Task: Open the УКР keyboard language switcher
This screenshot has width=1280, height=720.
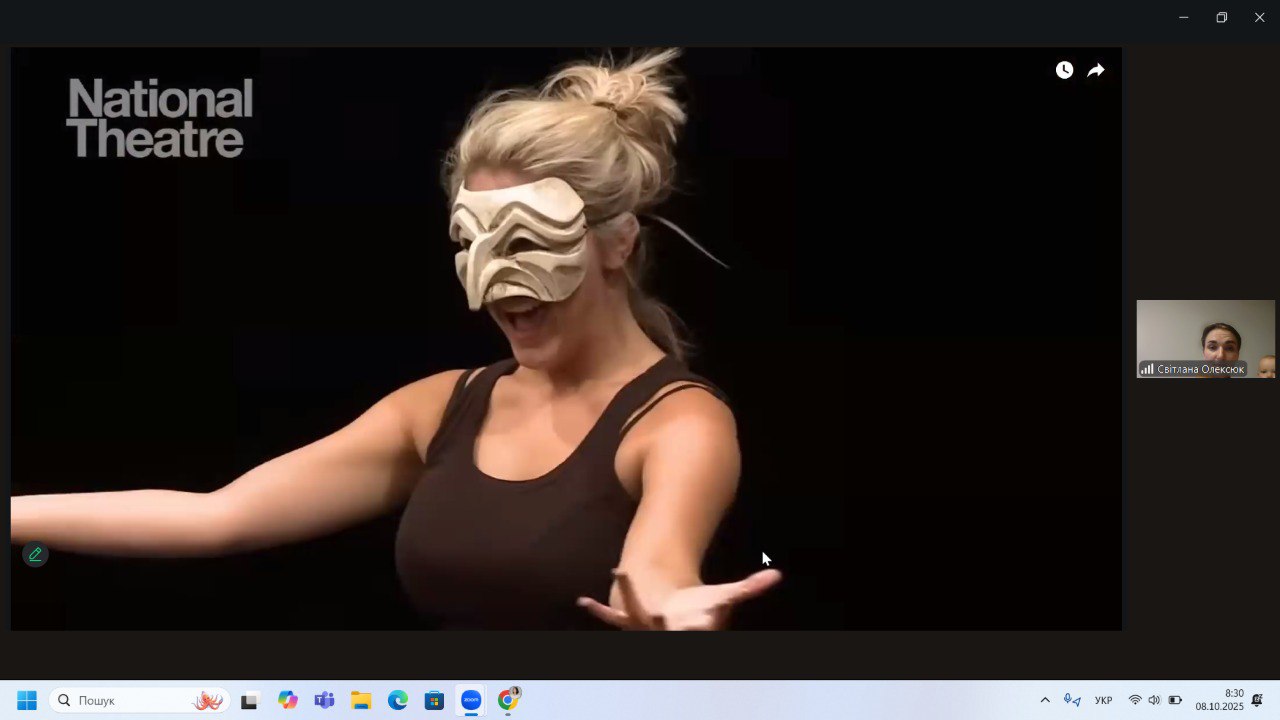Action: (1103, 700)
